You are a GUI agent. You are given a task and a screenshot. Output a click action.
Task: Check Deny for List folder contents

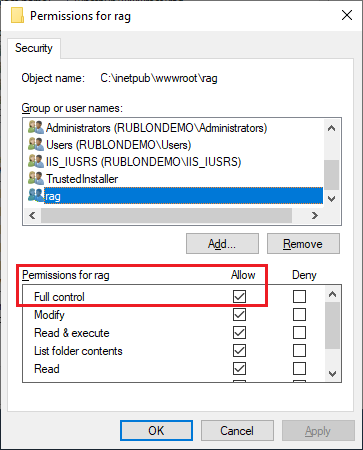coord(299,351)
